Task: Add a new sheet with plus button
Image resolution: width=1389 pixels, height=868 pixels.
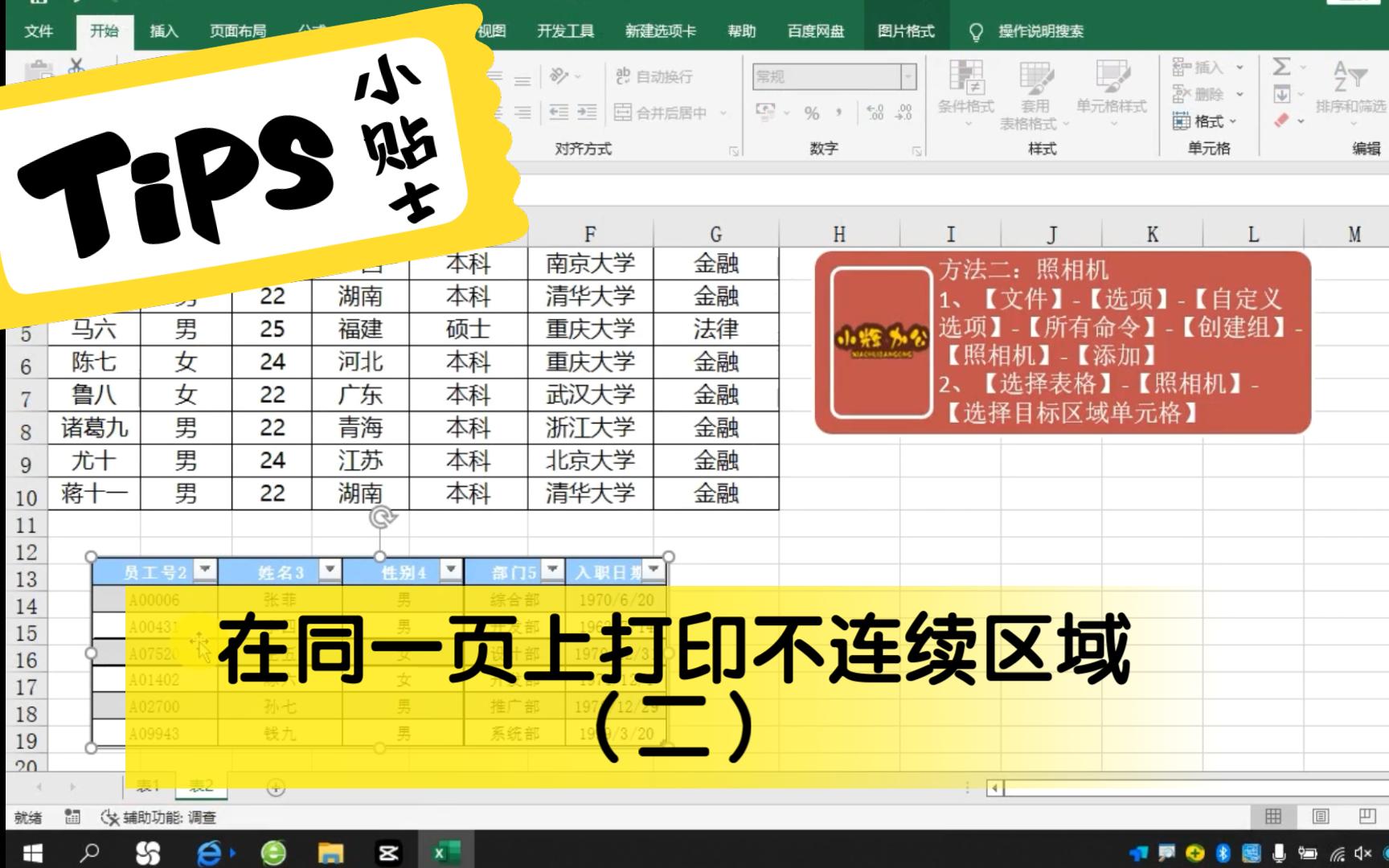Action: coord(276,788)
